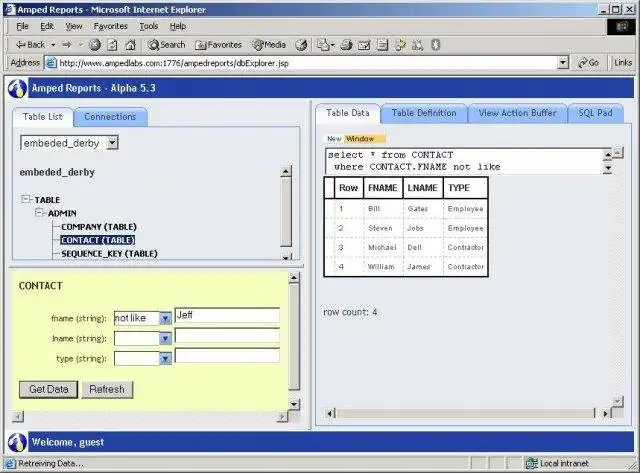Click the Refresh button in CONTACT form

pyautogui.click(x=107, y=390)
